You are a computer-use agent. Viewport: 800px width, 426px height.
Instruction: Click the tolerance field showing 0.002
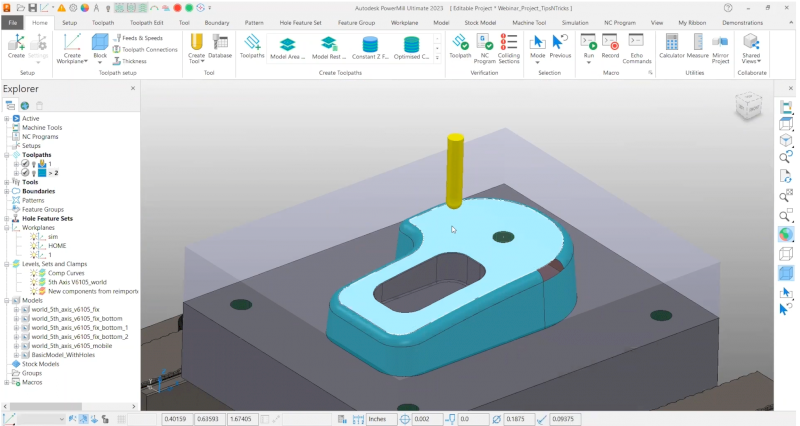click(421, 419)
